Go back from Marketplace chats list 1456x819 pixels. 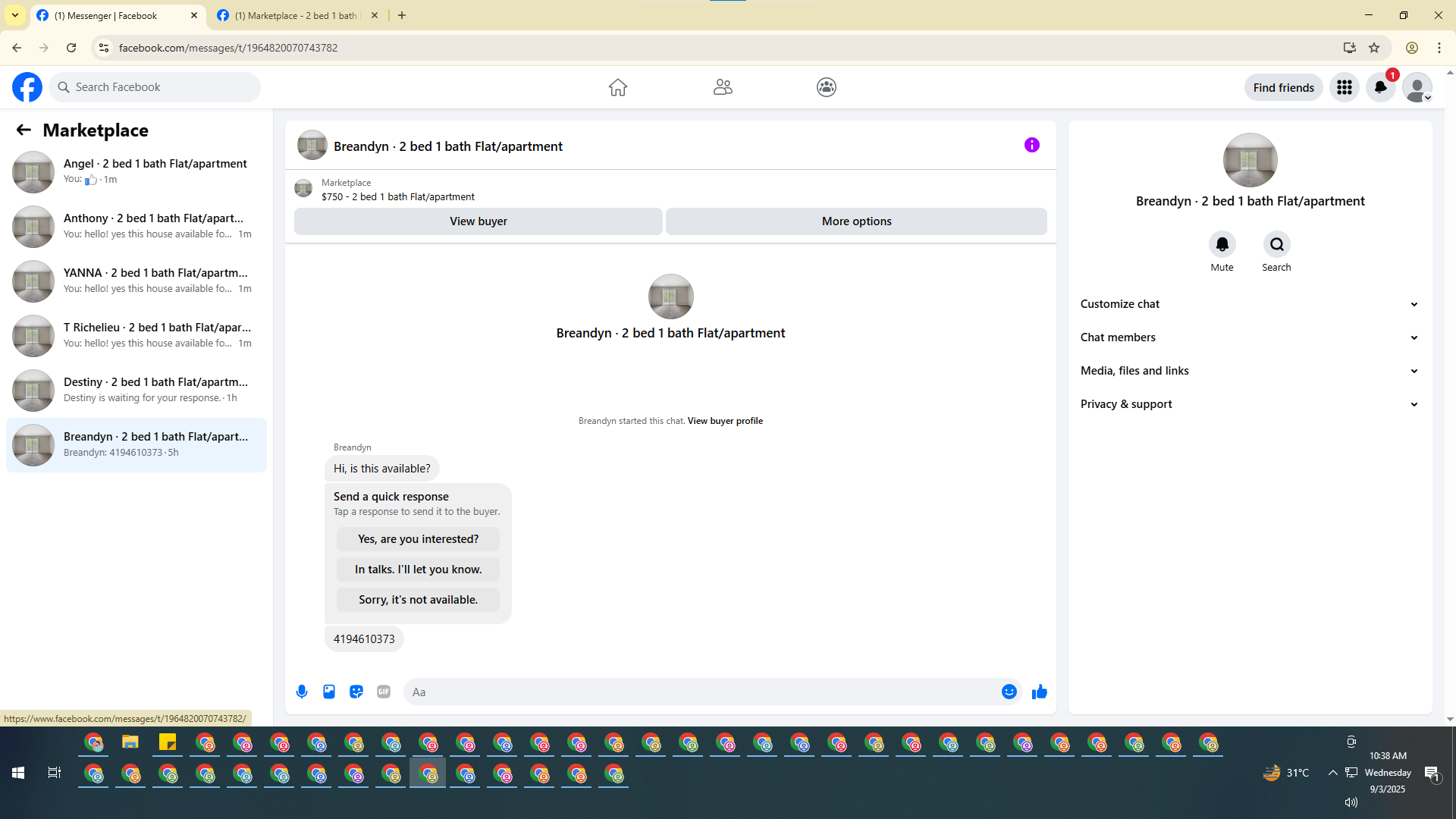point(24,130)
